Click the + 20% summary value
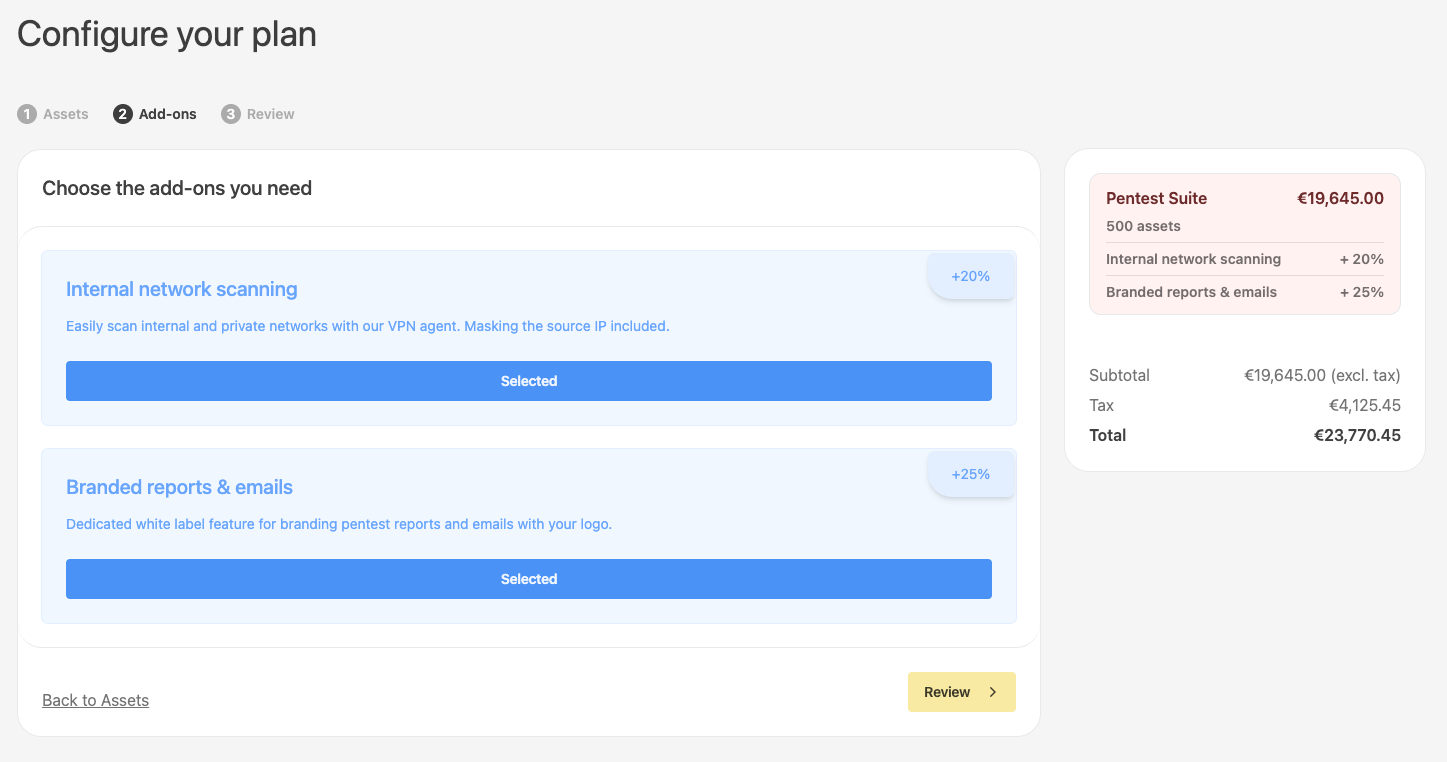Screen dimensions: 1447x762 pyautogui.click(x=1362, y=259)
